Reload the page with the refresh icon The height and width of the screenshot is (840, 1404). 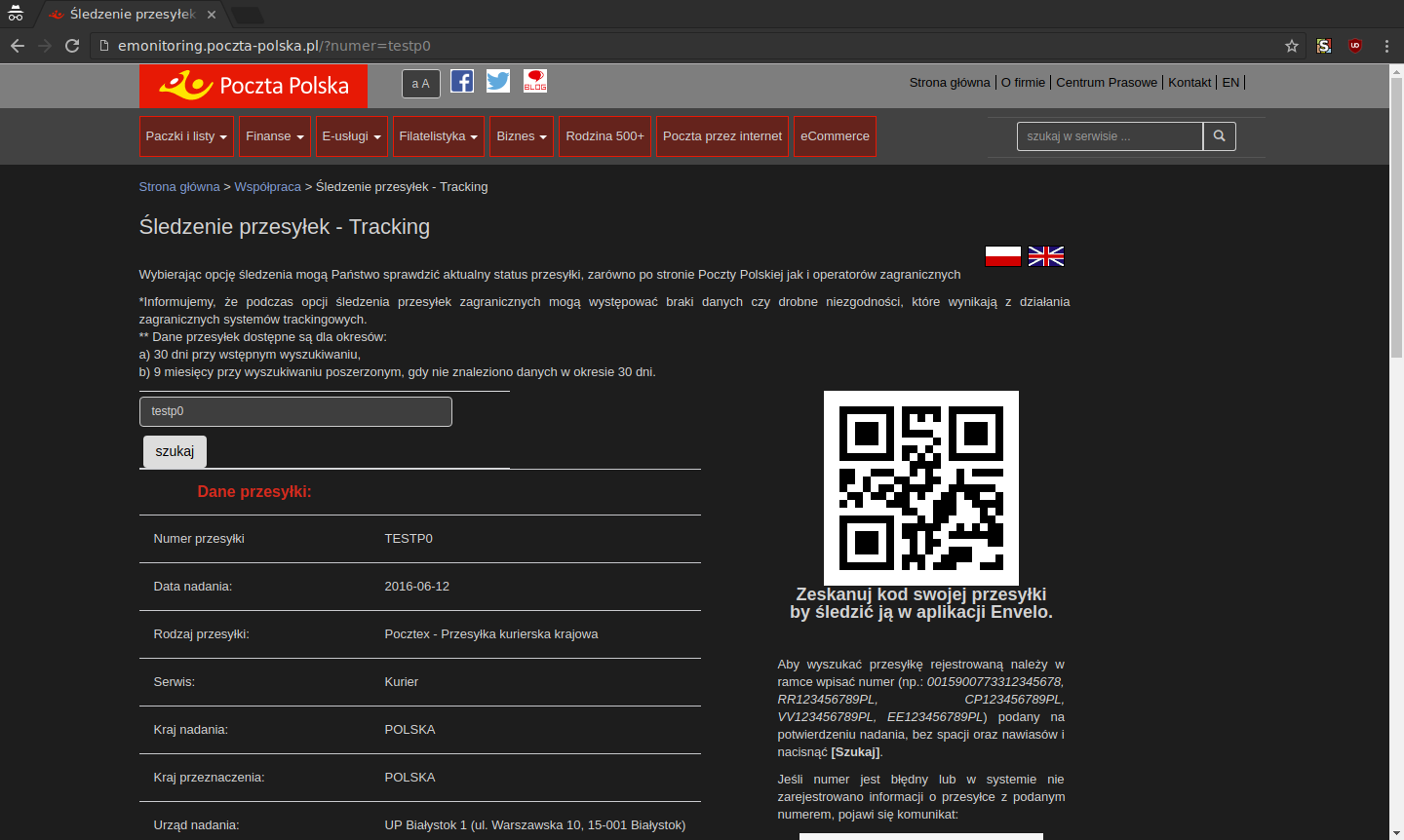click(72, 46)
